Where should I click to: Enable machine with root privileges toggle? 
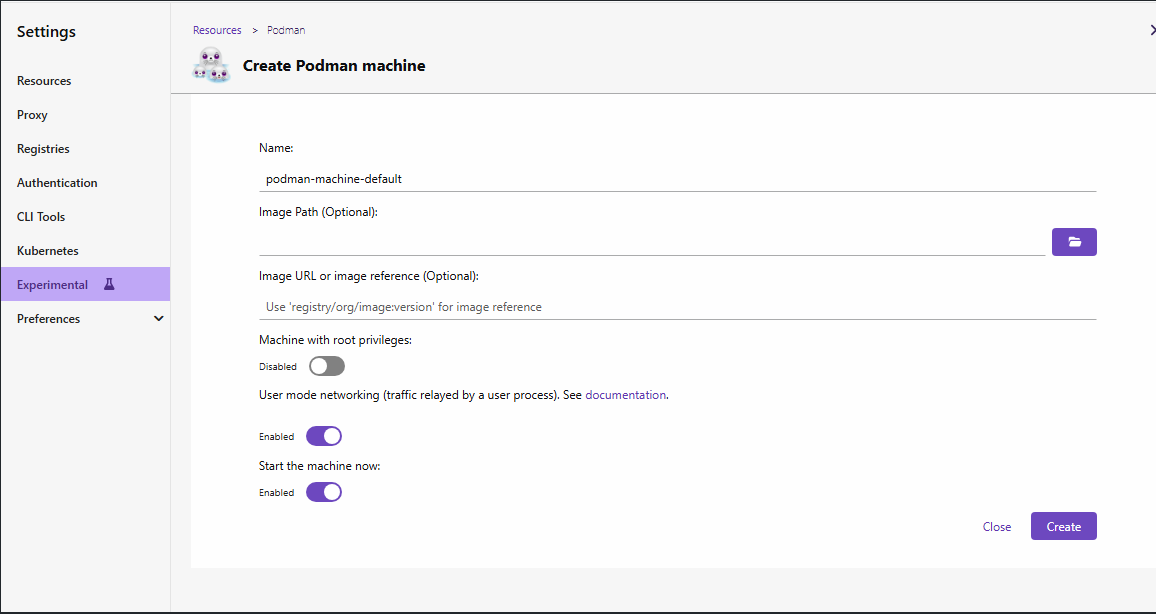click(327, 366)
